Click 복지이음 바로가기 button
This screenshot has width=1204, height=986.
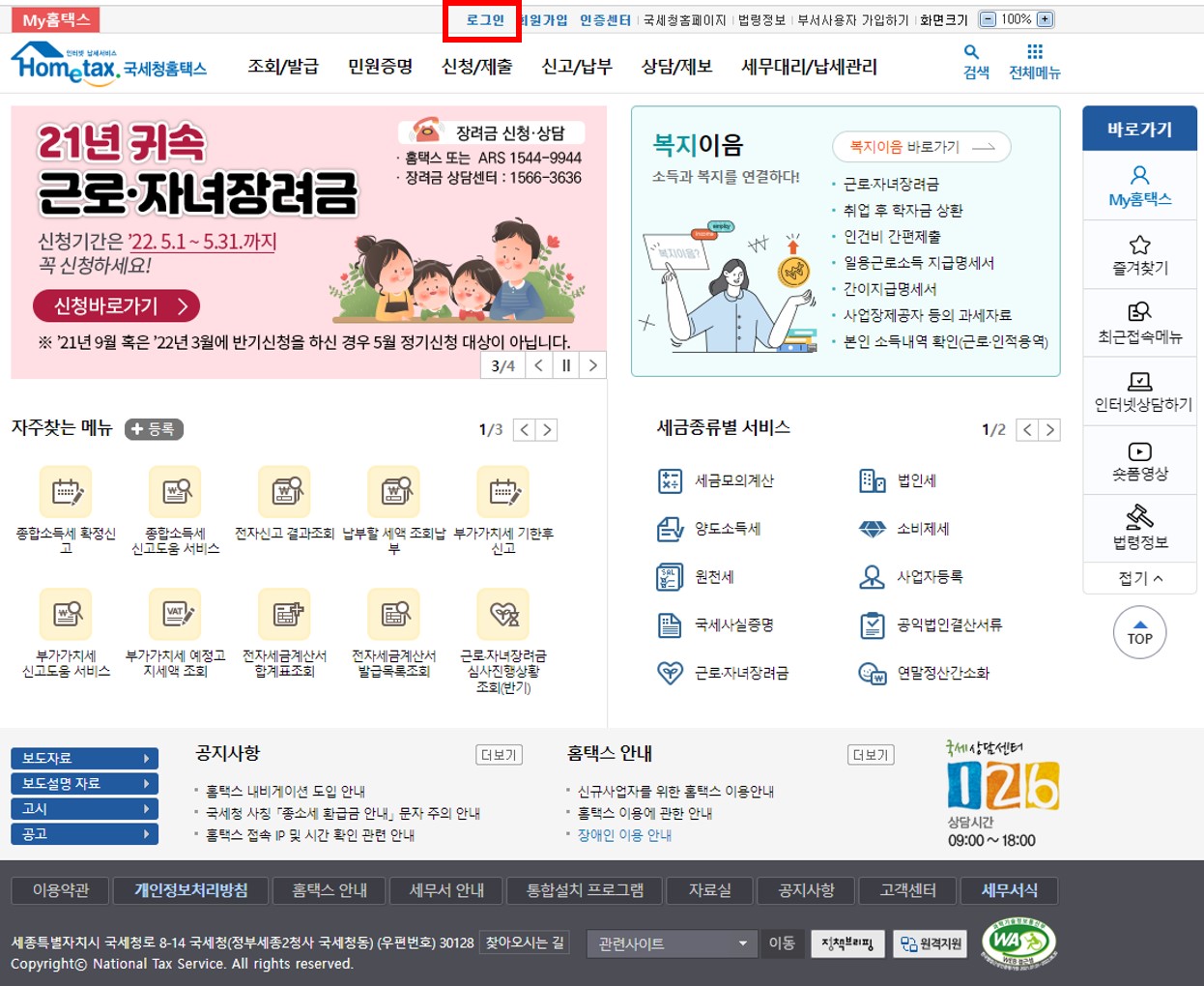(x=922, y=147)
